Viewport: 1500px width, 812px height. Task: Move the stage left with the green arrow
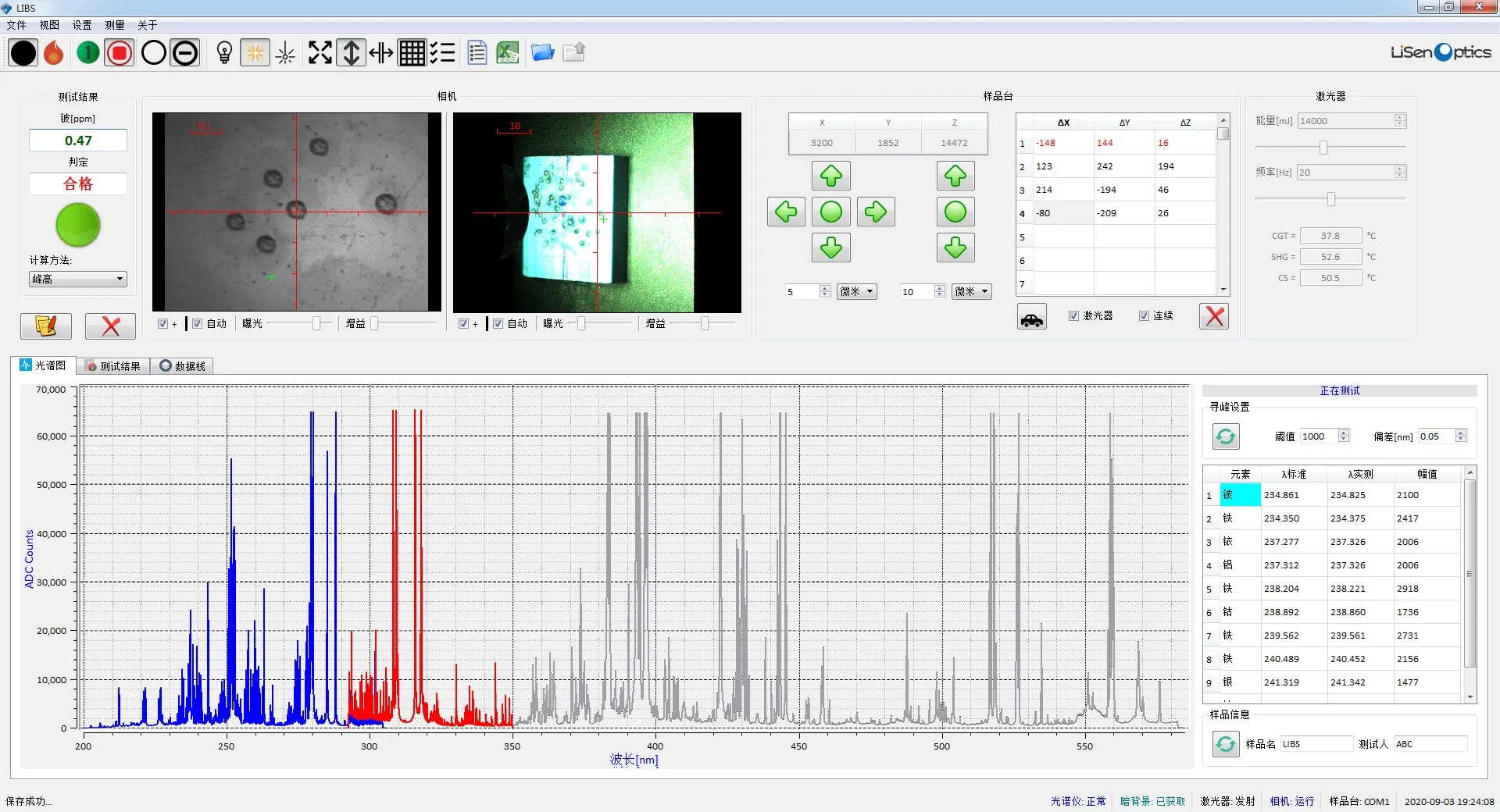click(x=786, y=212)
